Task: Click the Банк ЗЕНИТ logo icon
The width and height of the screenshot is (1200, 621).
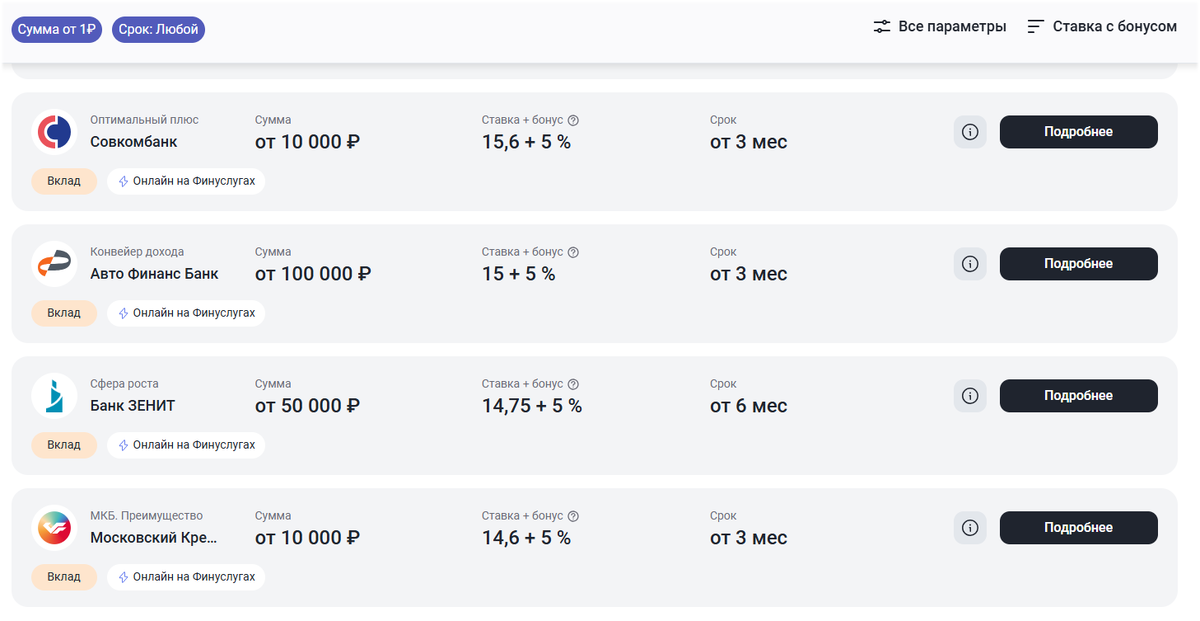Action: (54, 396)
